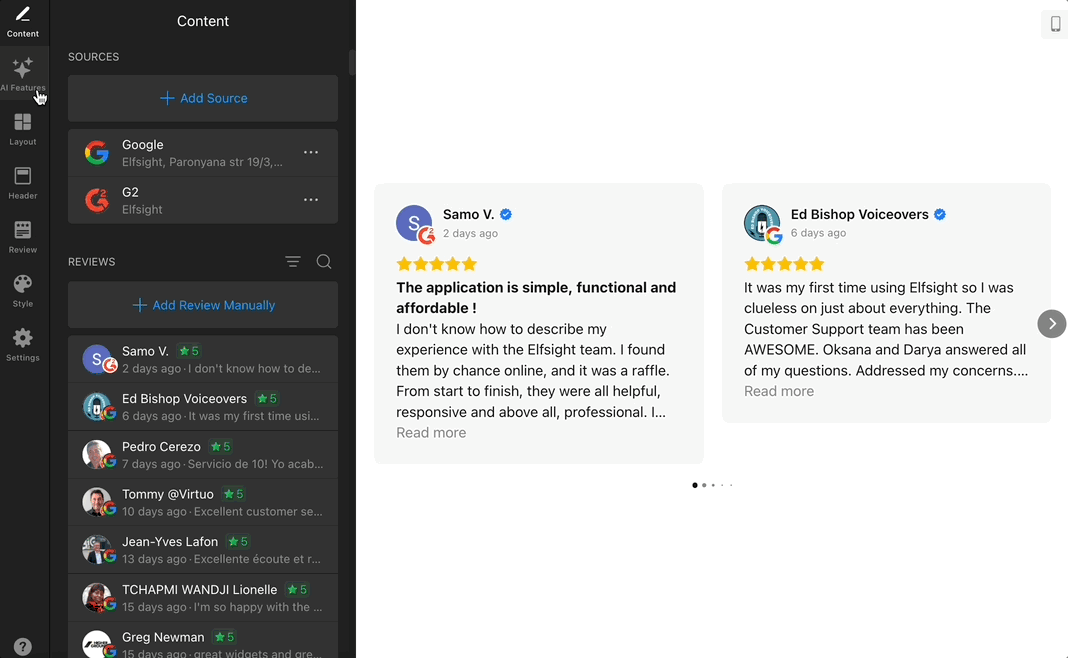Open Google source options menu

coord(311,153)
